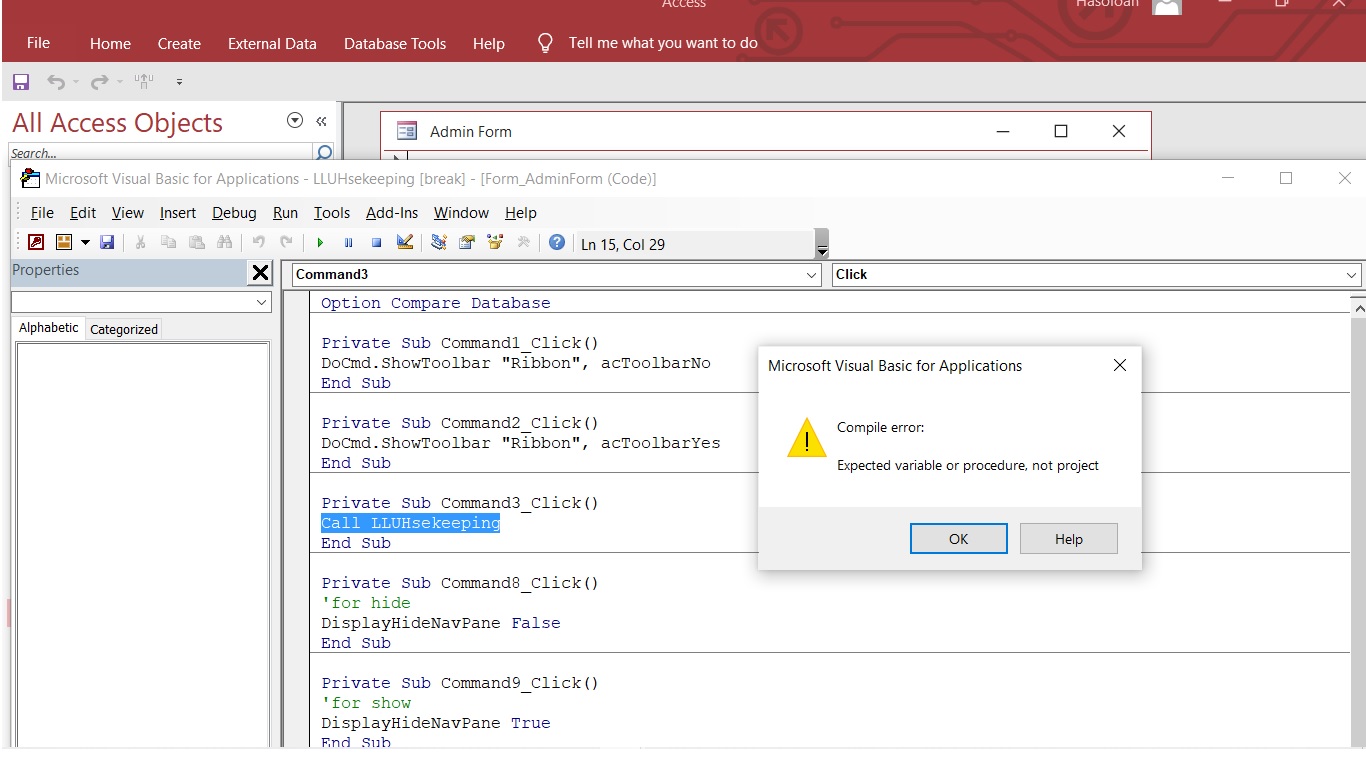Click Help in the compile error dialog
This screenshot has width=1366, height=768.
click(1068, 539)
